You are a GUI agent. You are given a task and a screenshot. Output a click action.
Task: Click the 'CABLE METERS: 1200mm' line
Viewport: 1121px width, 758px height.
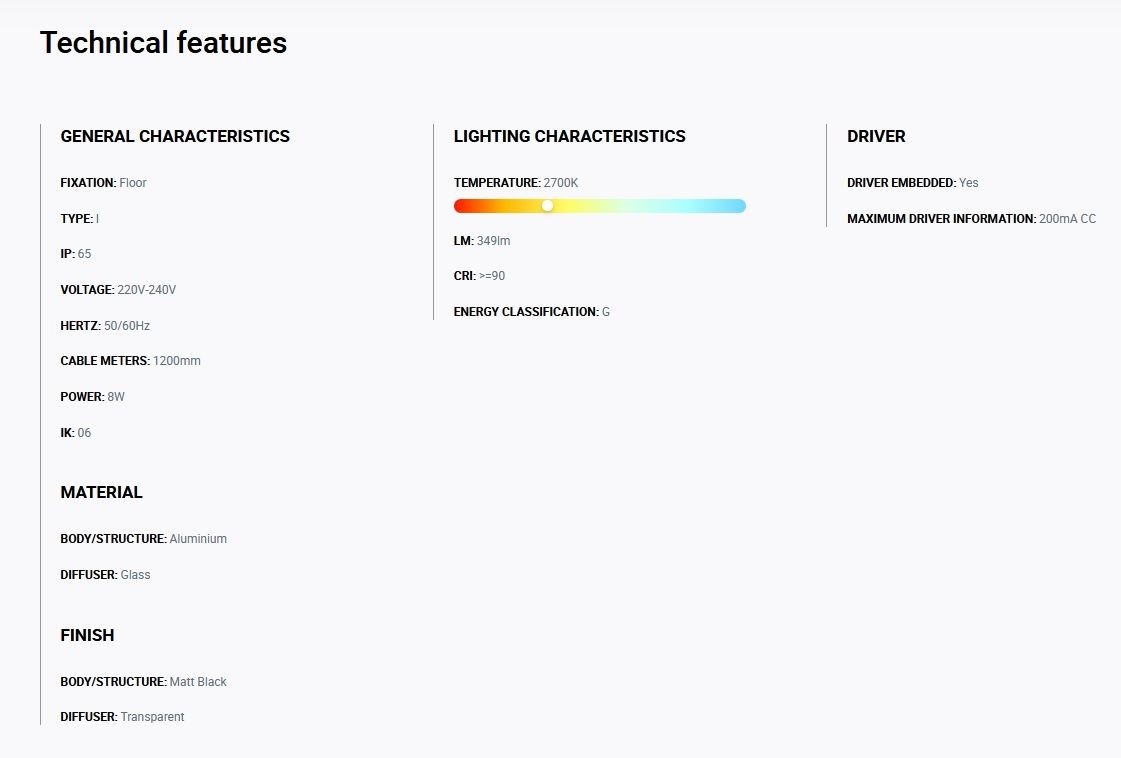pyautogui.click(x=131, y=360)
